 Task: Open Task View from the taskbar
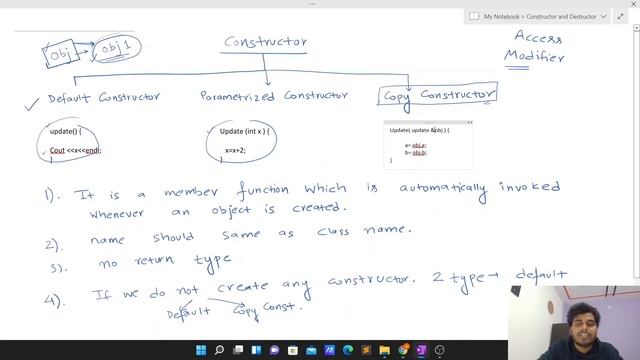[x=238, y=350]
